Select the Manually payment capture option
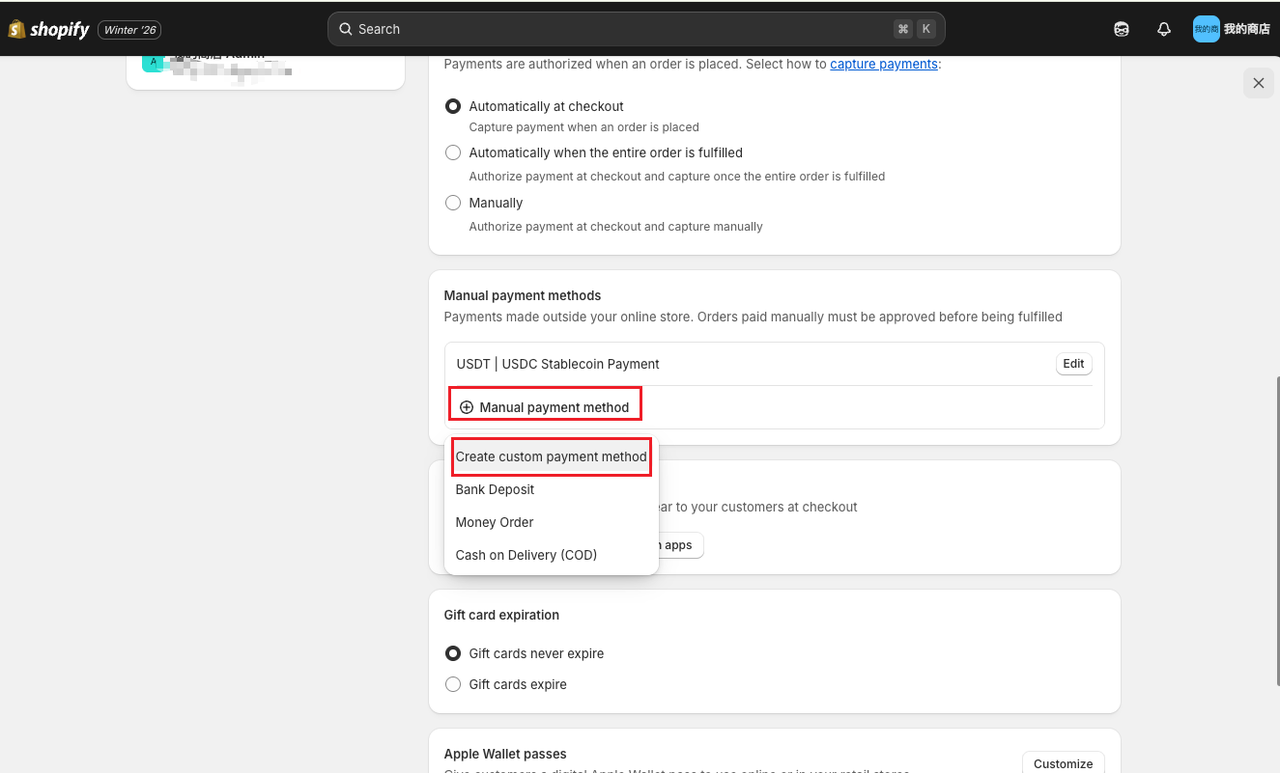Image resolution: width=1280 pixels, height=773 pixels. point(452,202)
